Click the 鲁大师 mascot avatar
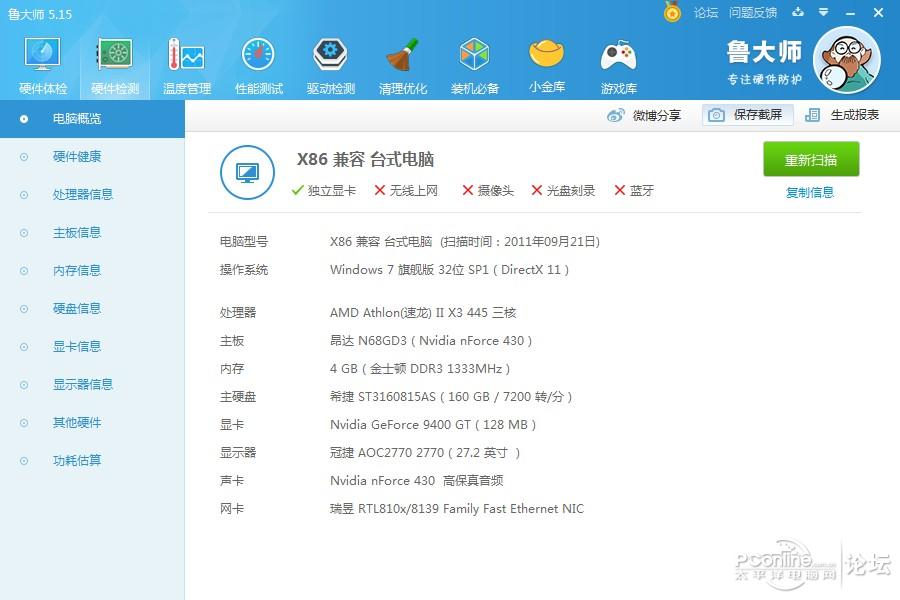The image size is (900, 600). [x=847, y=60]
